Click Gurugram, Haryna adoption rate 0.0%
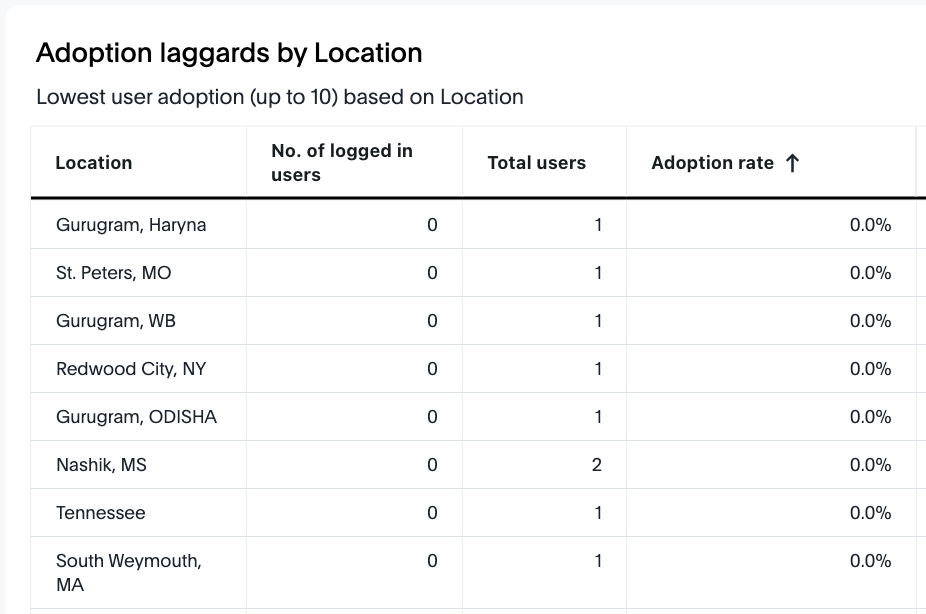The width and height of the screenshot is (926, 614). pos(870,225)
